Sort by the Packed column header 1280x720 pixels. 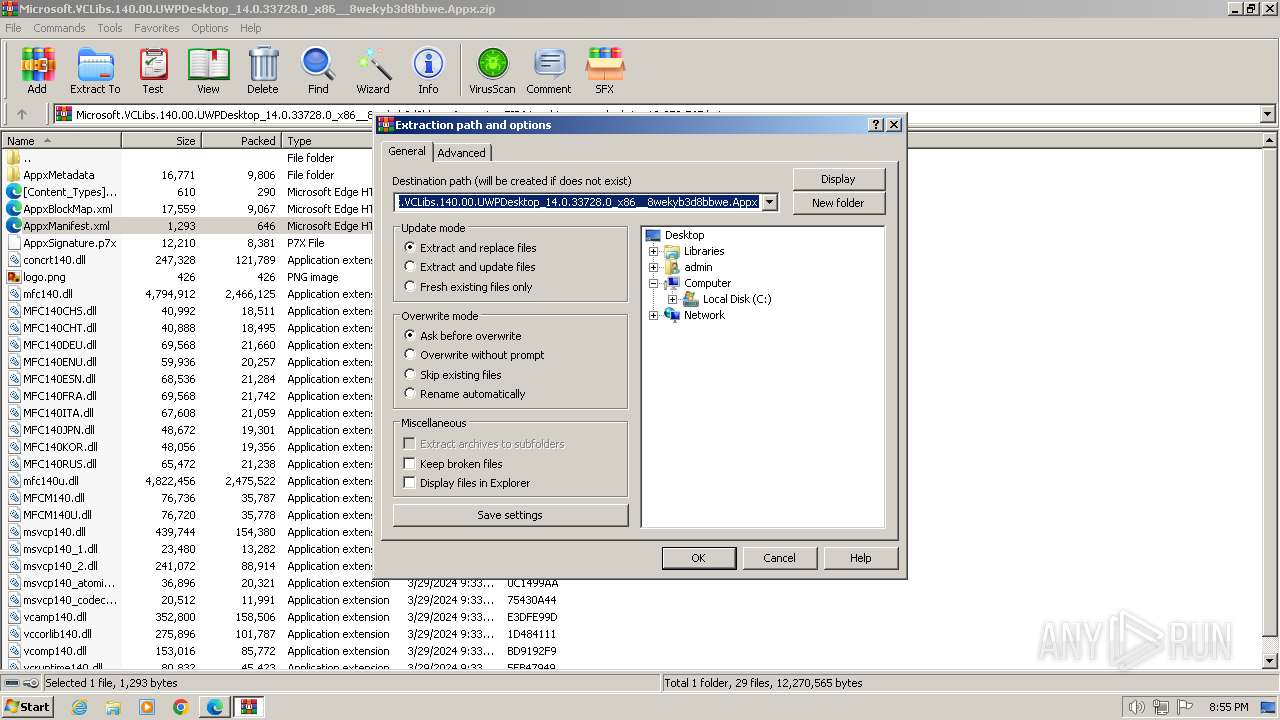(x=241, y=141)
